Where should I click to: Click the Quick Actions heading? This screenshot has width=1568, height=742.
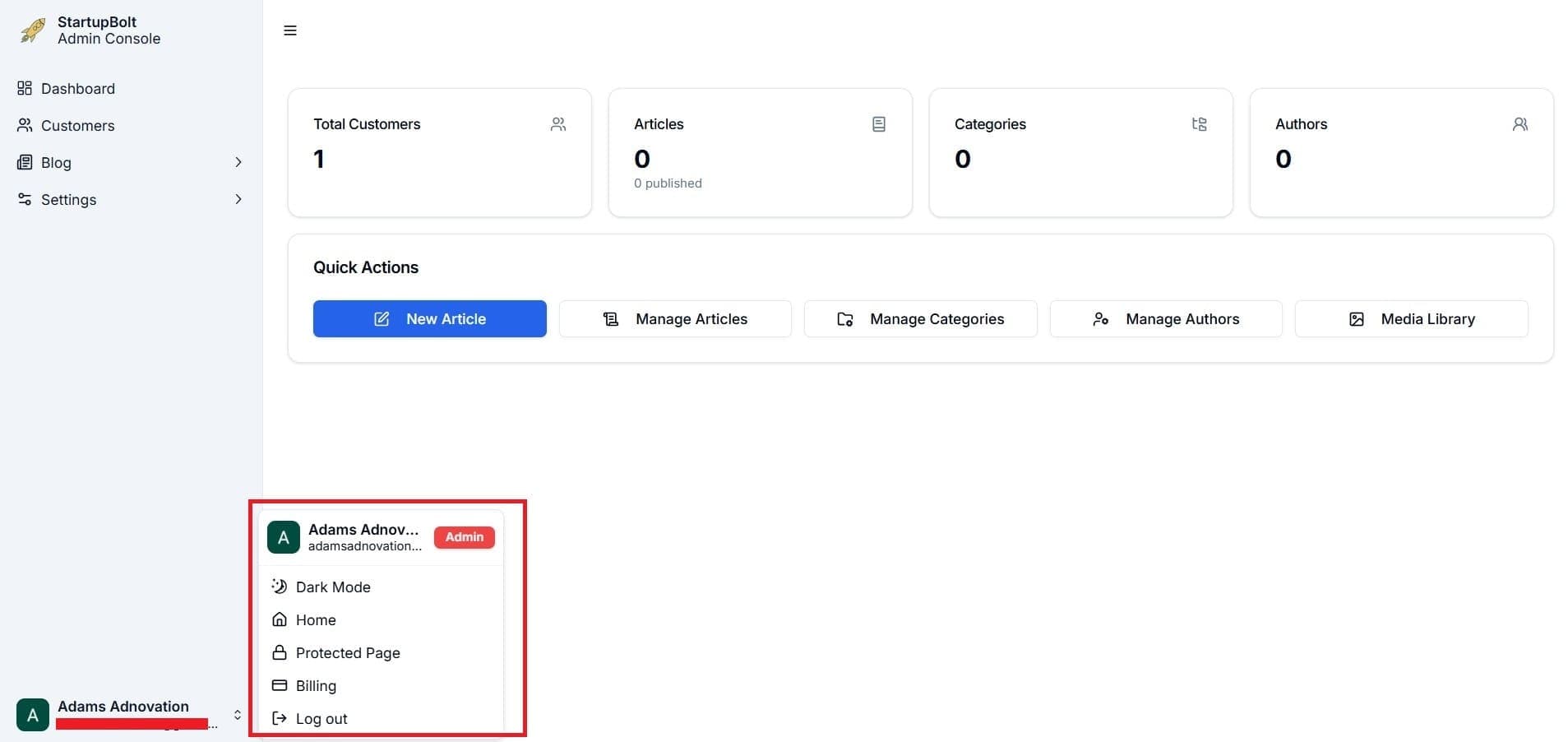coord(366,267)
